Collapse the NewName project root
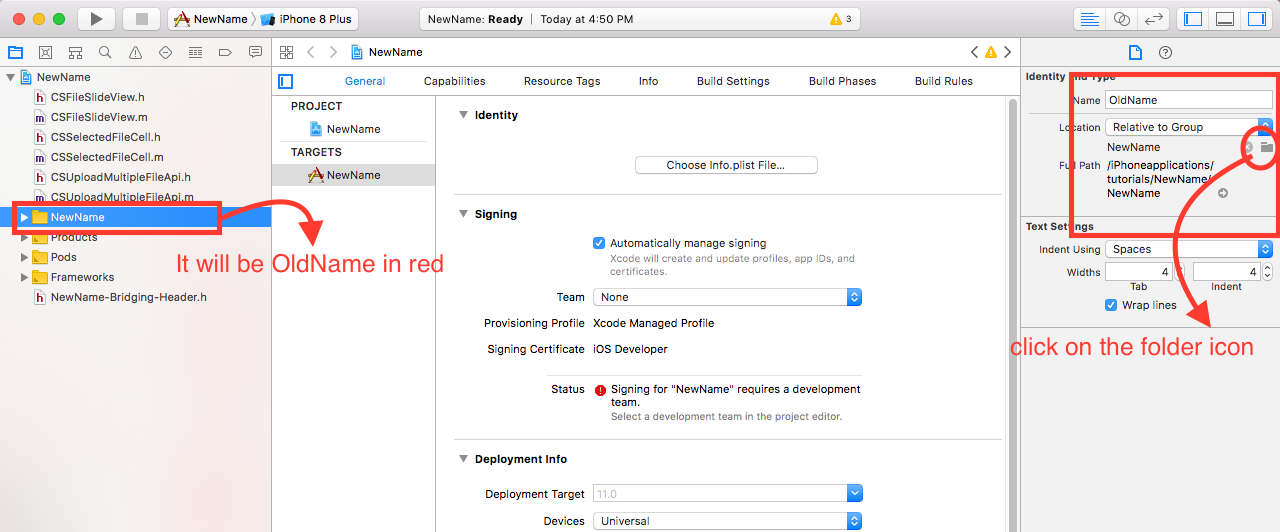 (10, 77)
